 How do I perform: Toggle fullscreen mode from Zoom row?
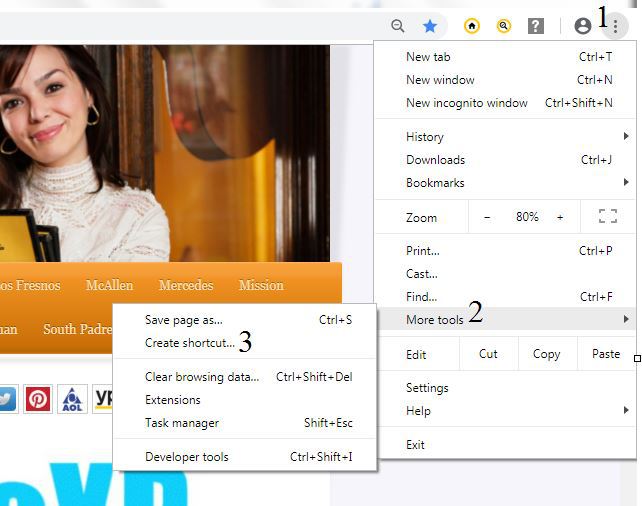pyautogui.click(x=607, y=217)
